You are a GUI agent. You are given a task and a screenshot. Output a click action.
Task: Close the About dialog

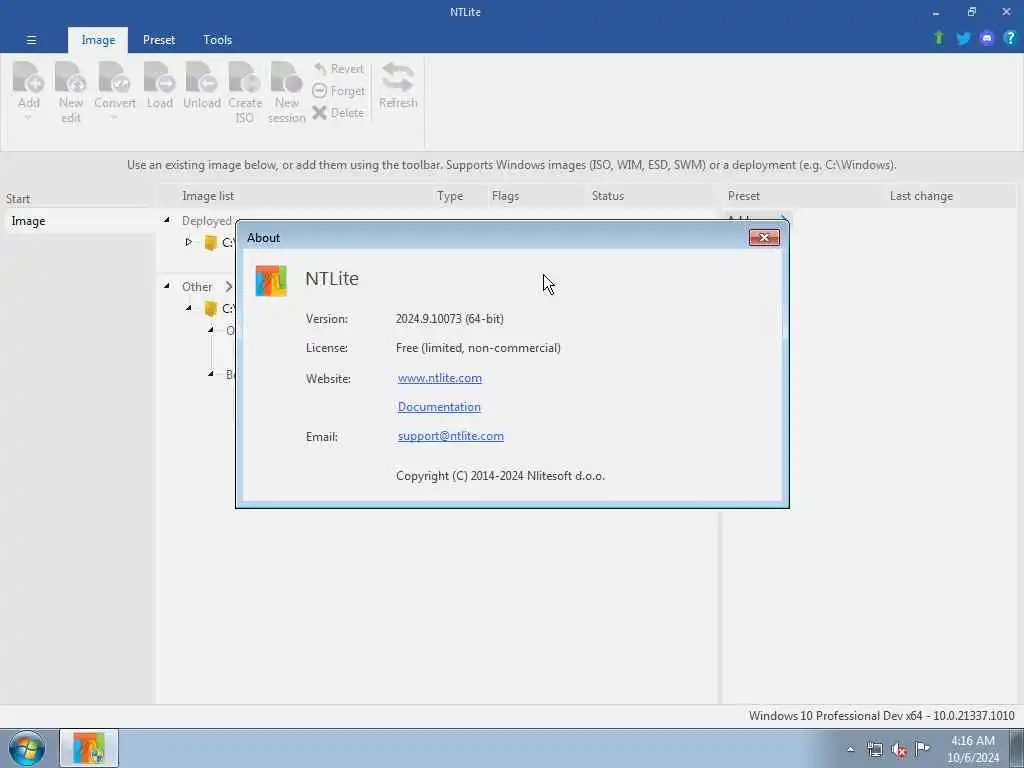tap(764, 238)
